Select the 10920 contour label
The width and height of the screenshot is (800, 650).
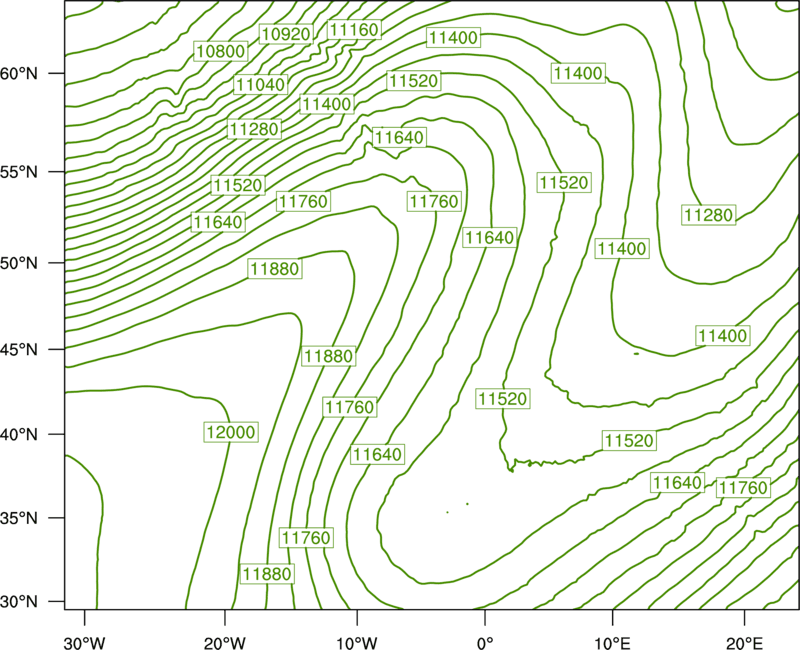coord(285,34)
